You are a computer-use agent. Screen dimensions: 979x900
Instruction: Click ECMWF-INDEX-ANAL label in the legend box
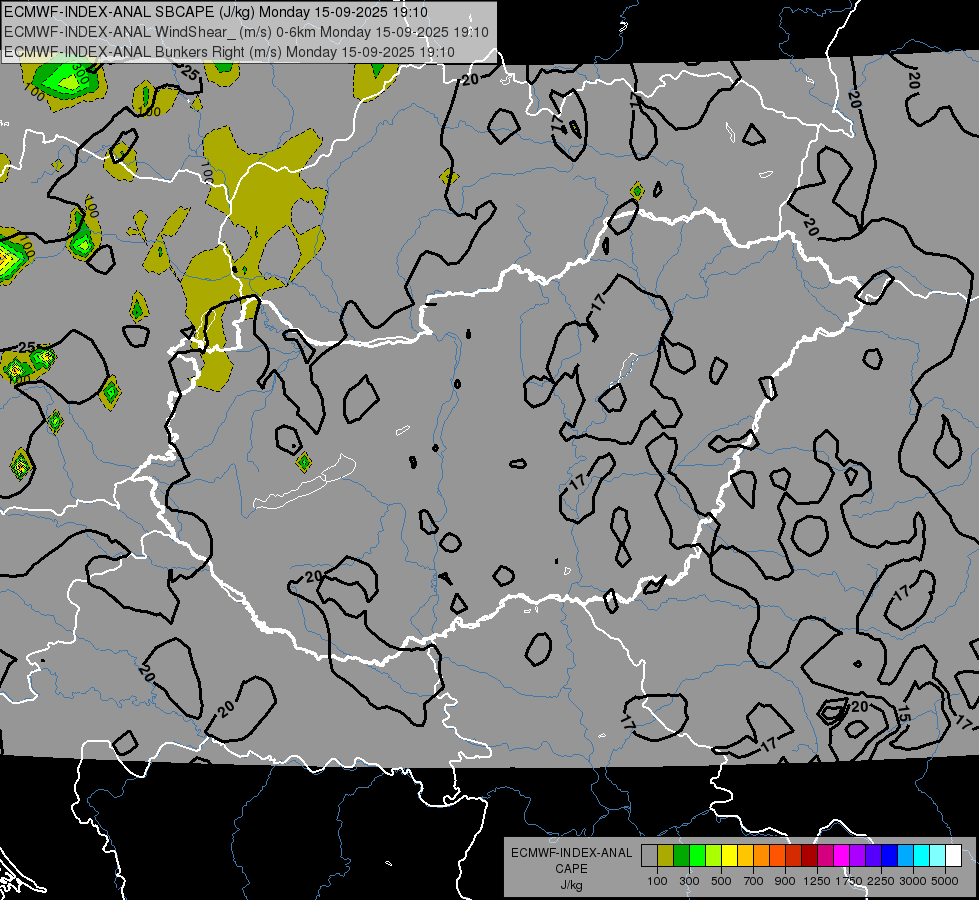(571, 853)
